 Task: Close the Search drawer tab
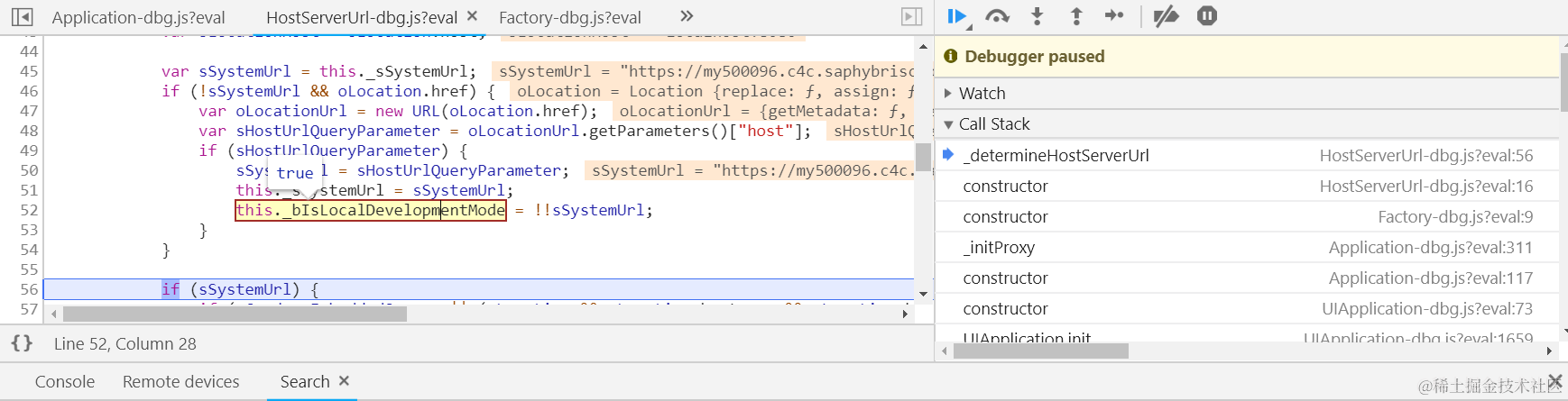(344, 381)
